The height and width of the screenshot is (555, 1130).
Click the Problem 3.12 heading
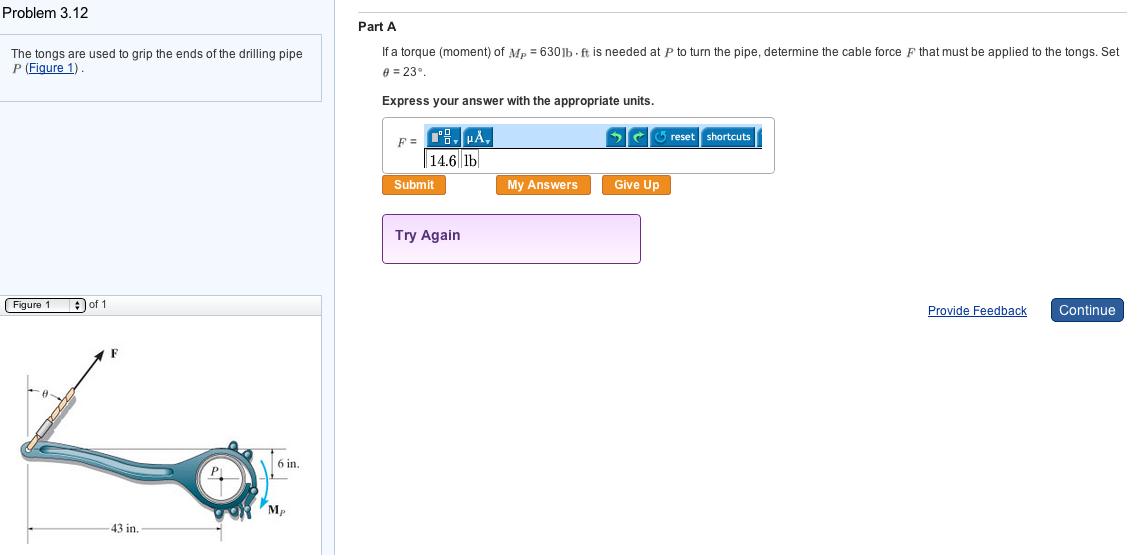click(x=45, y=13)
